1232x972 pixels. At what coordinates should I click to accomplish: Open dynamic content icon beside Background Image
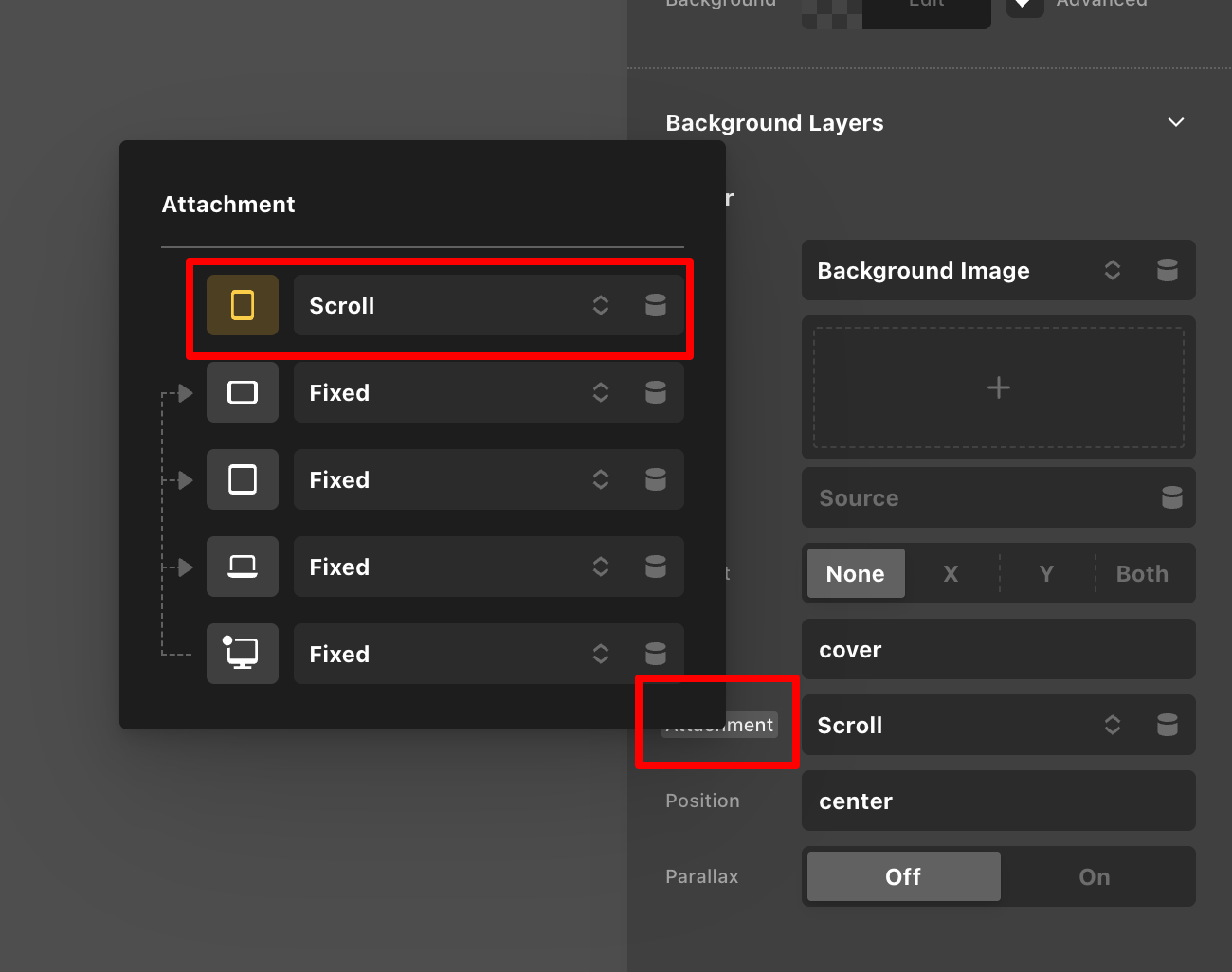1167,271
